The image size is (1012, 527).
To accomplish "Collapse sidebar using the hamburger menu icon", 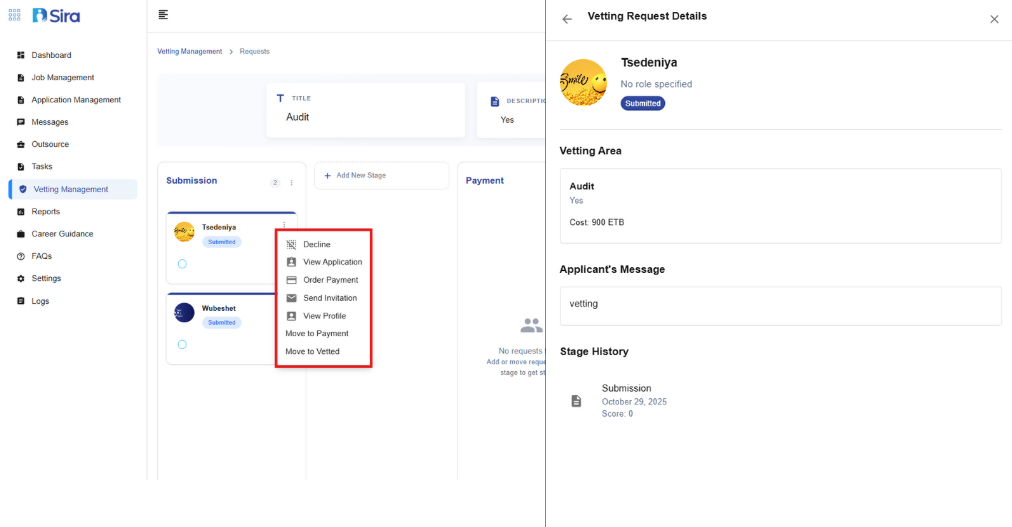I will (x=163, y=15).
